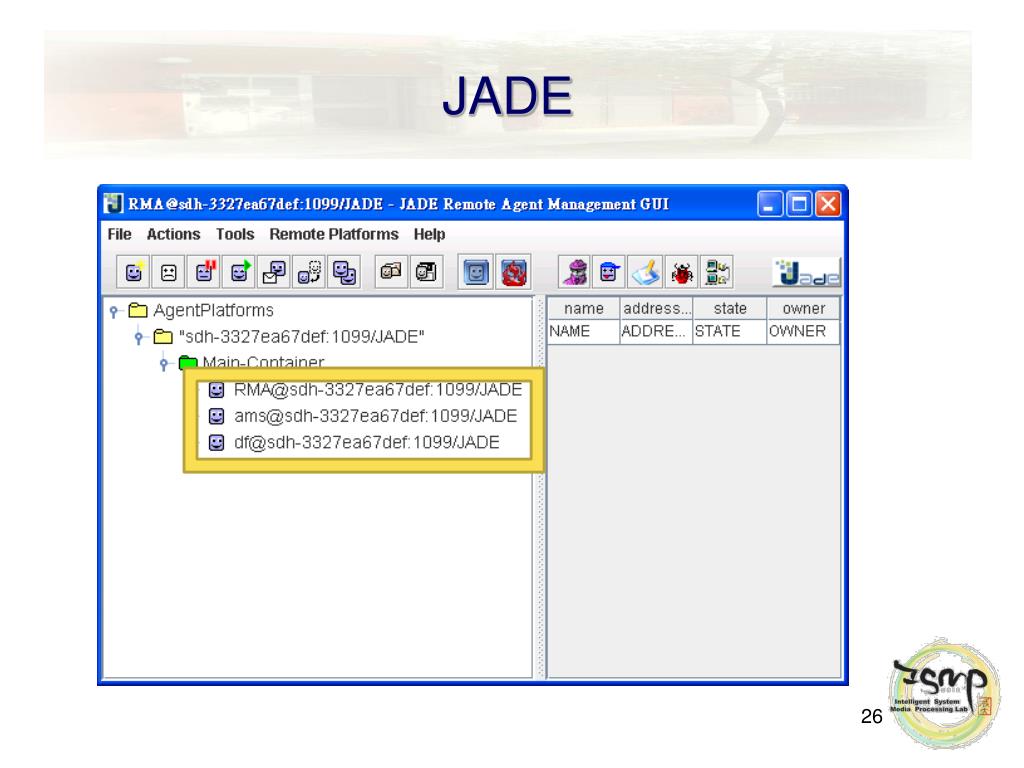Screen dimensions: 1024x768
Task: Minimize the JADE RMA window
Action: pyautogui.click(x=770, y=204)
